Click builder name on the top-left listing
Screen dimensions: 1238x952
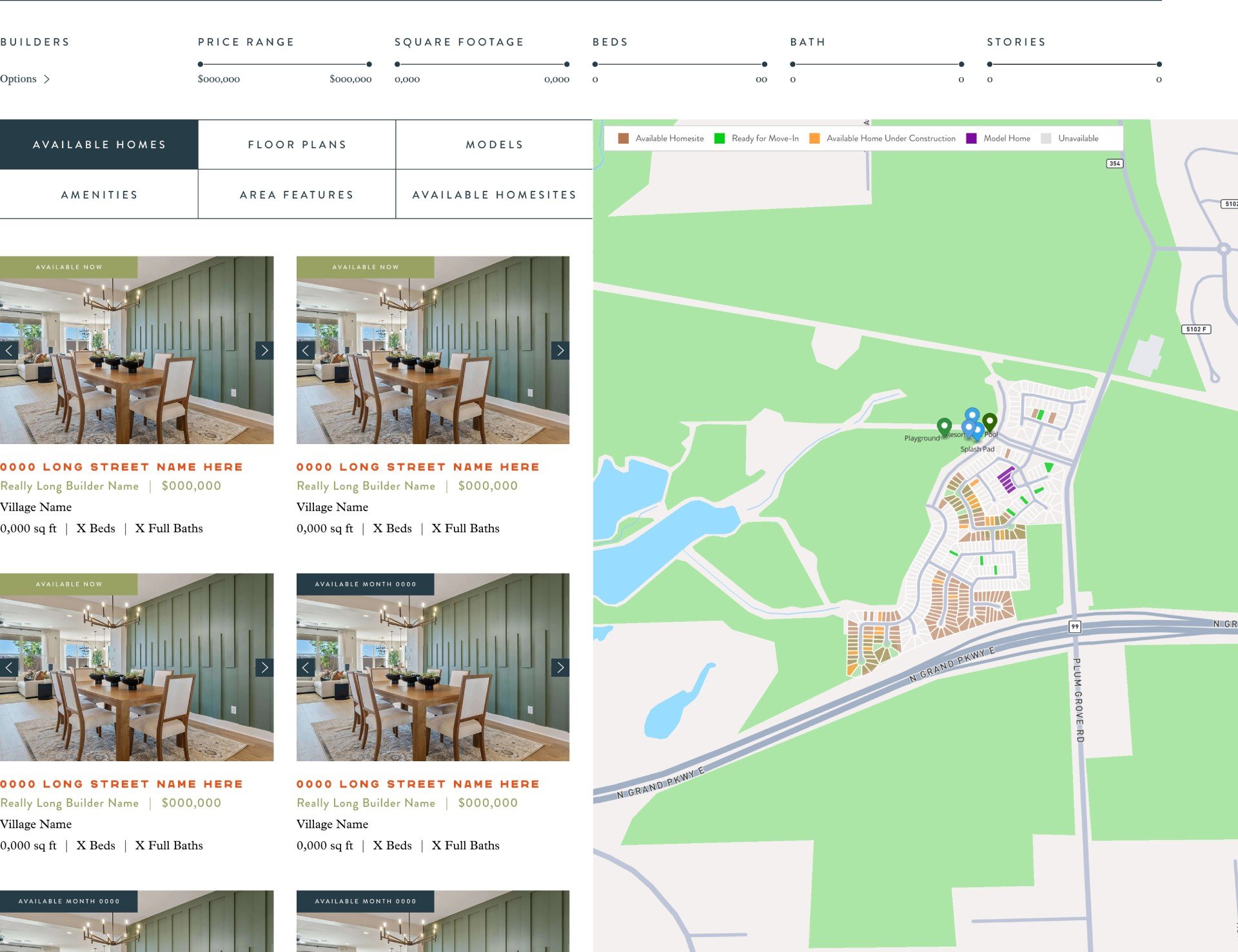click(x=70, y=486)
